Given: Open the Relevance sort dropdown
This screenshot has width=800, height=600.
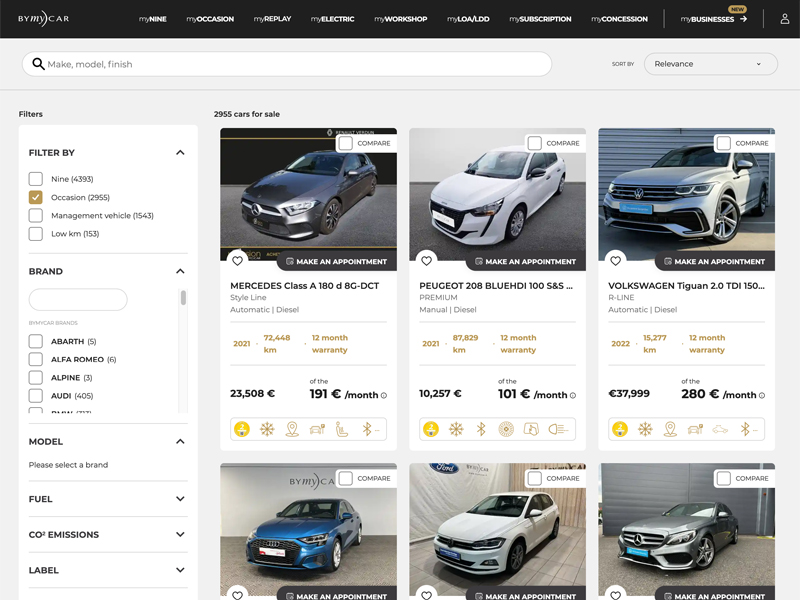Looking at the screenshot, I should 710,64.
